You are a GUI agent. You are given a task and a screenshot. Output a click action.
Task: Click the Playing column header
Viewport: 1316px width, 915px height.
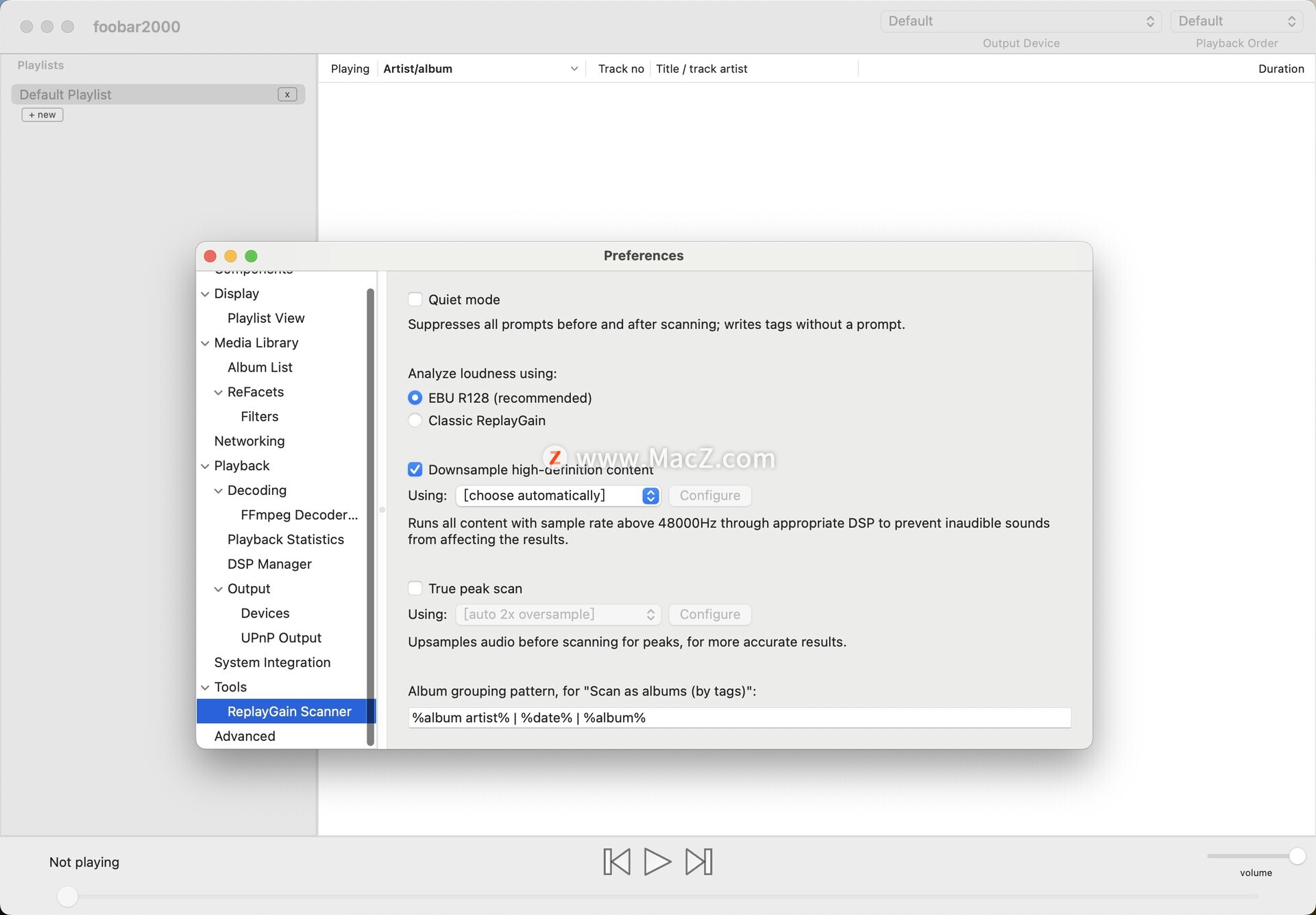[x=350, y=69]
